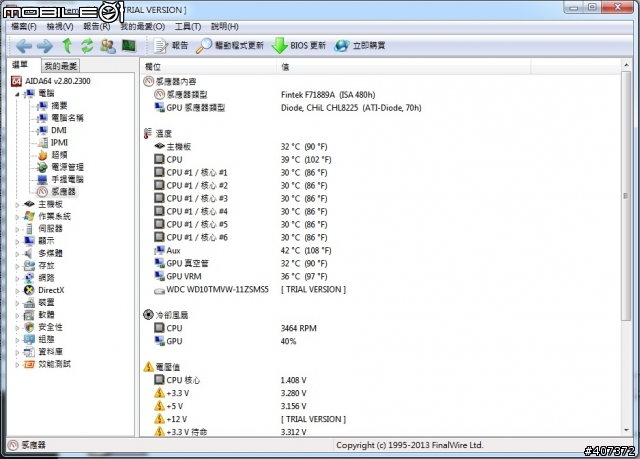Image resolution: width=640 pixels, height=459 pixels.
Task: Open the 工具(T) menu
Action: coord(188,27)
